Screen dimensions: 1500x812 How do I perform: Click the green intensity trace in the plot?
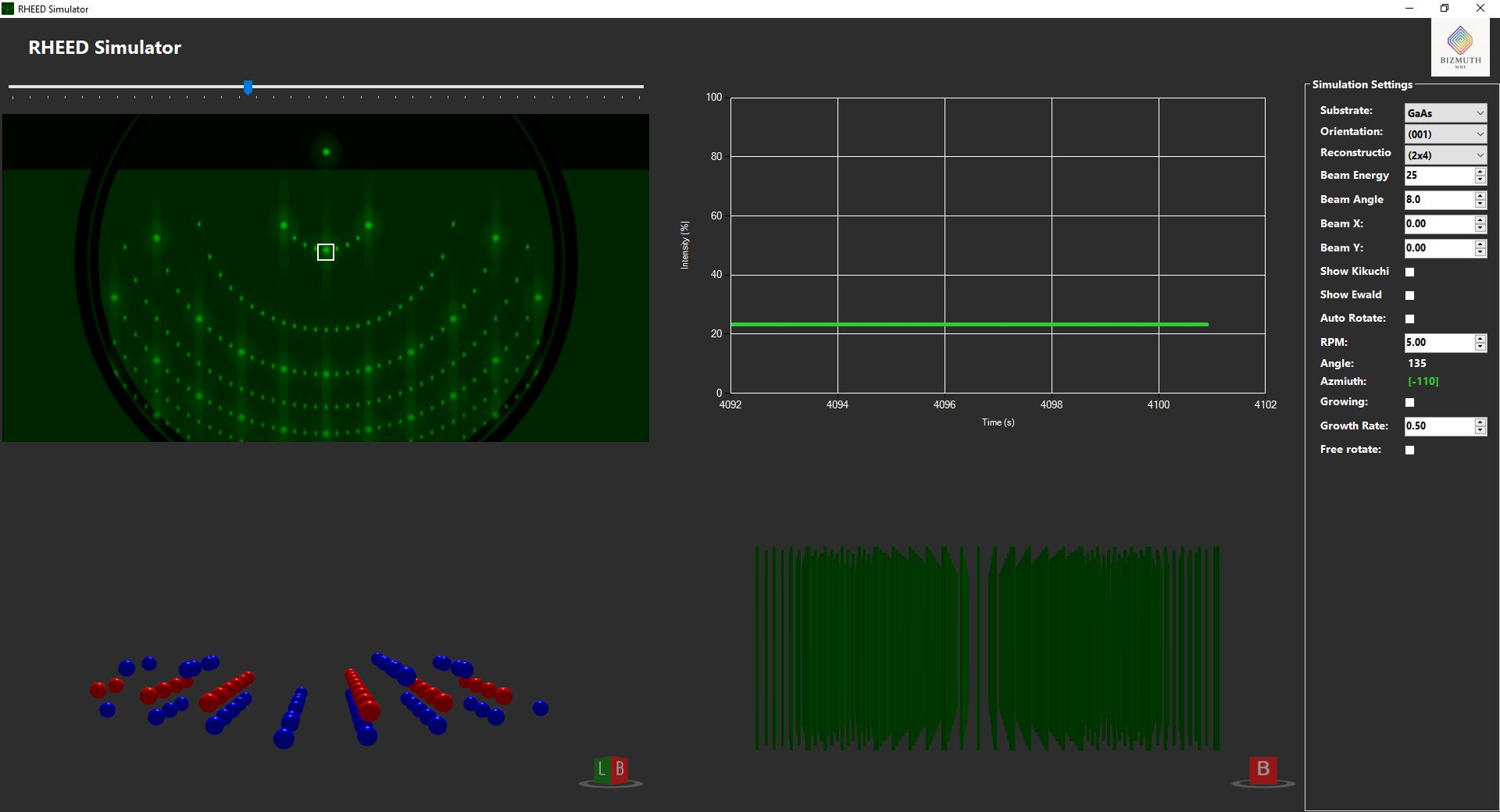click(x=969, y=324)
